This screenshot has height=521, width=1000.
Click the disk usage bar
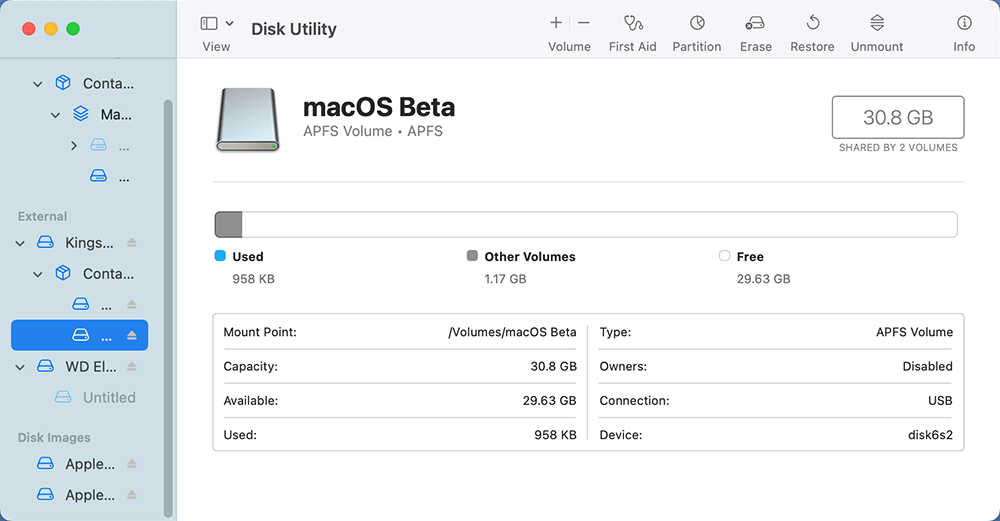pyautogui.click(x=586, y=224)
